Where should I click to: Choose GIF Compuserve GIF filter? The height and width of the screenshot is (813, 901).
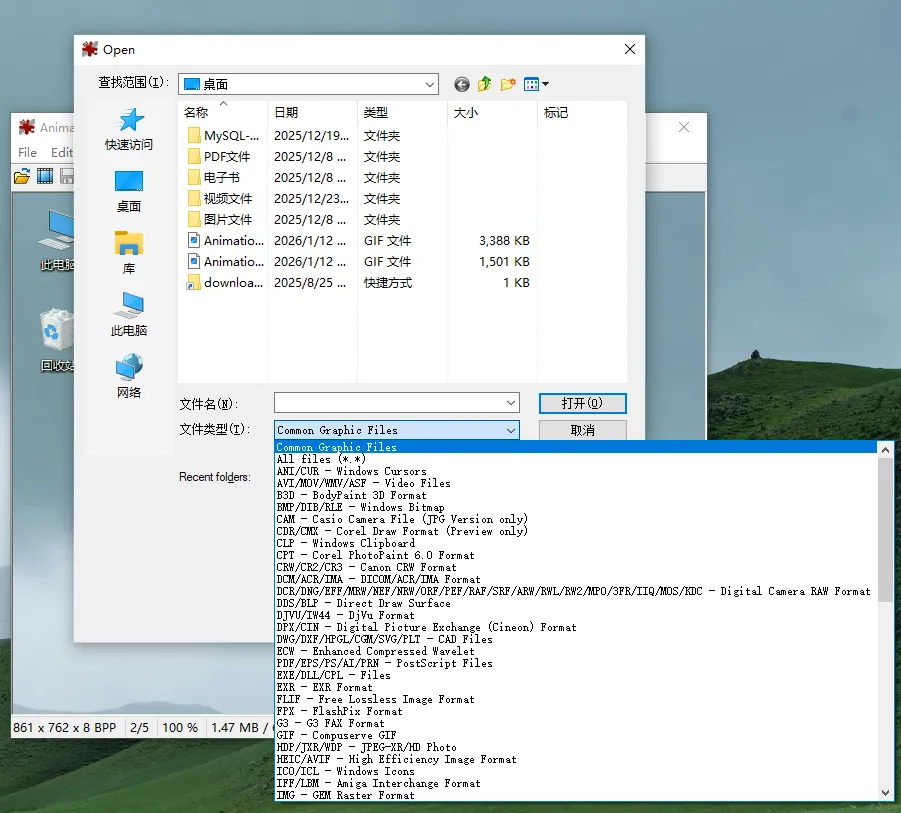(x=576, y=735)
